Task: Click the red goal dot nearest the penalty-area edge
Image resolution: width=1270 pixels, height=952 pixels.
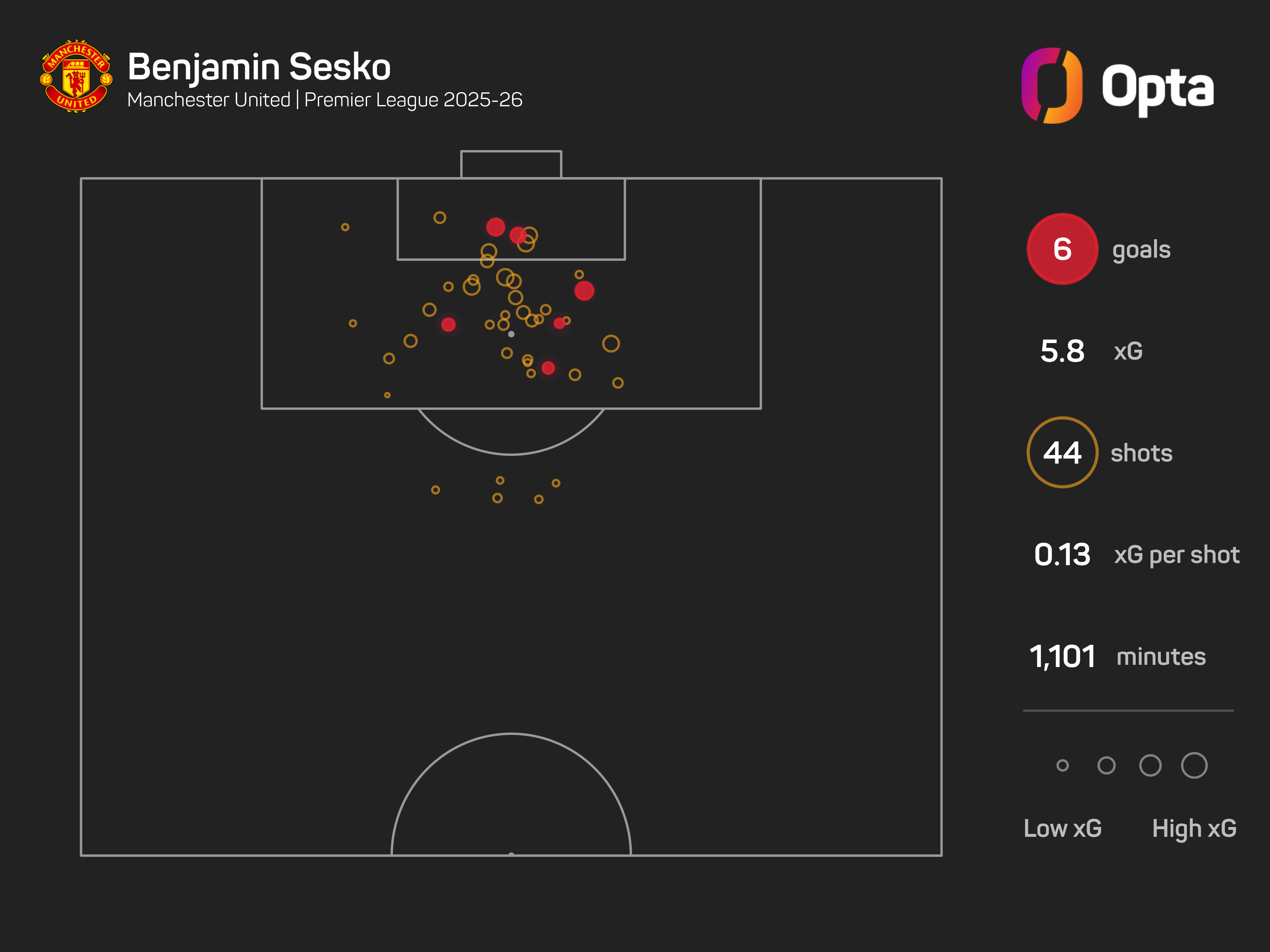Action: pos(548,368)
